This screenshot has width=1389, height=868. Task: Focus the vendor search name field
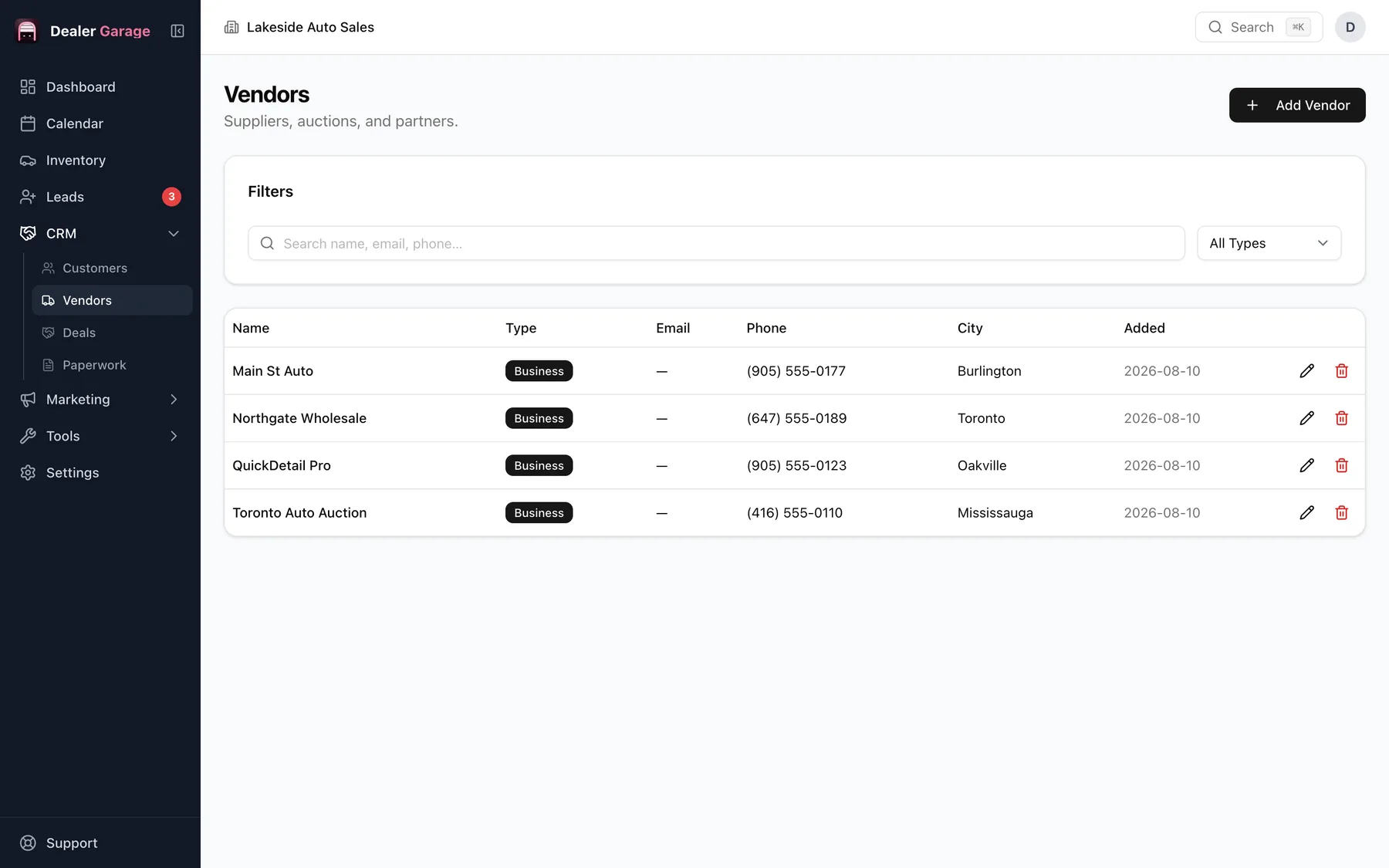point(716,243)
